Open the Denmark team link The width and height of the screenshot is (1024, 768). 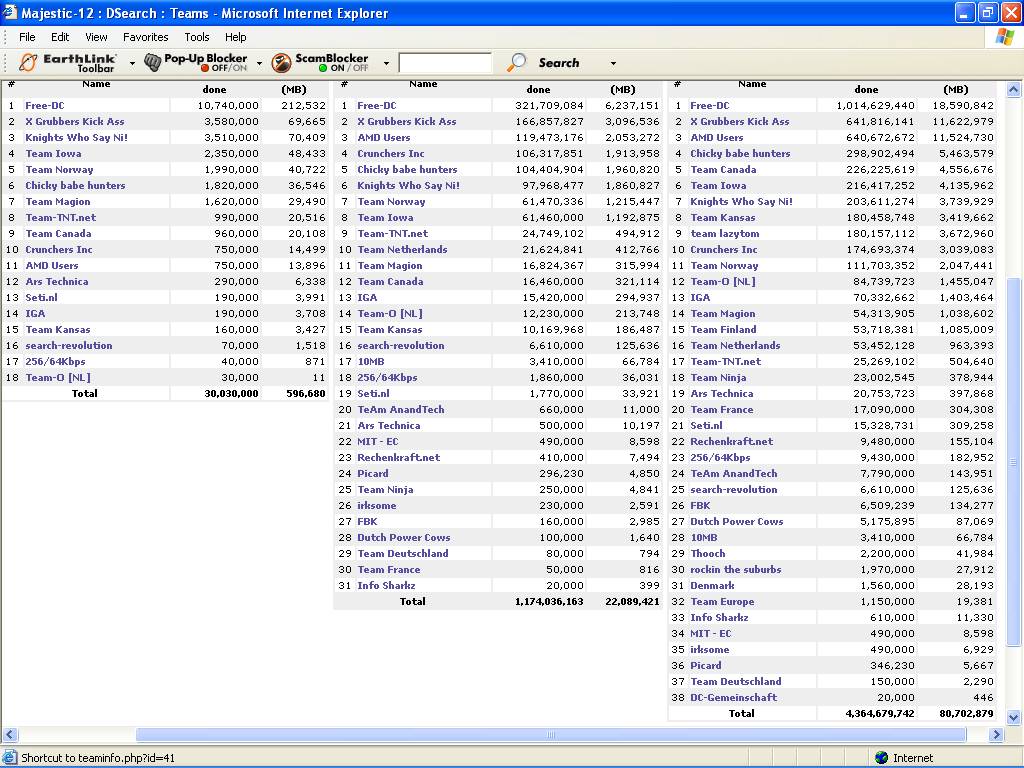tap(712, 586)
